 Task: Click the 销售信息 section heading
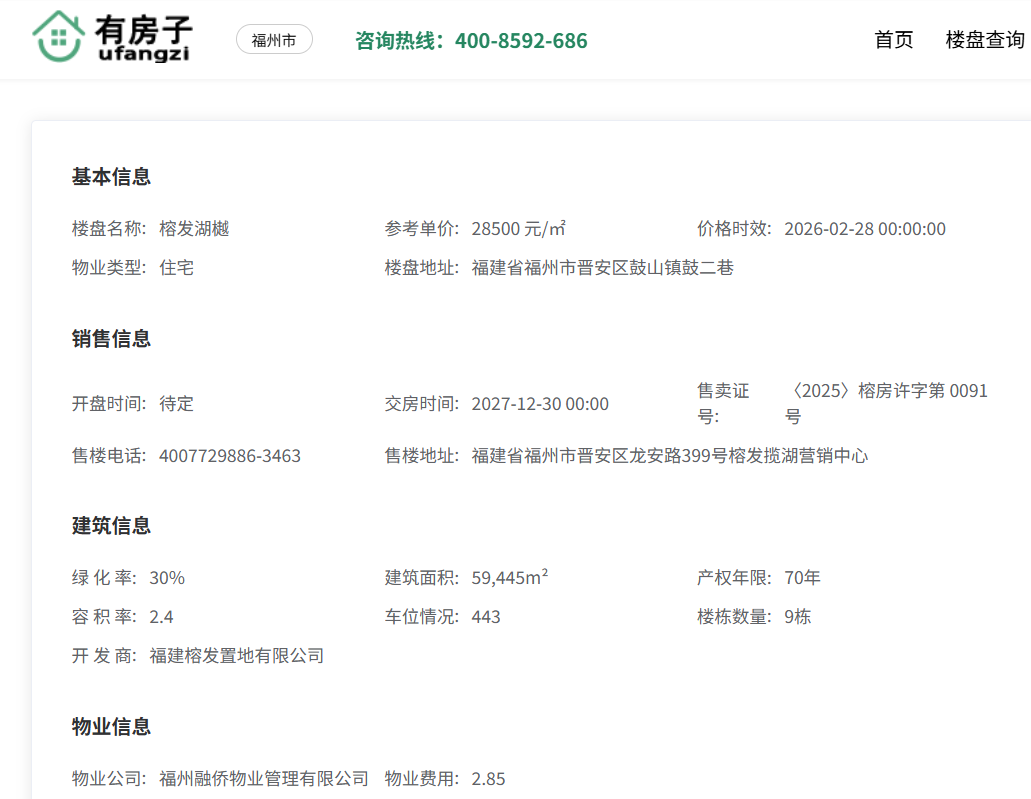[x=111, y=339]
